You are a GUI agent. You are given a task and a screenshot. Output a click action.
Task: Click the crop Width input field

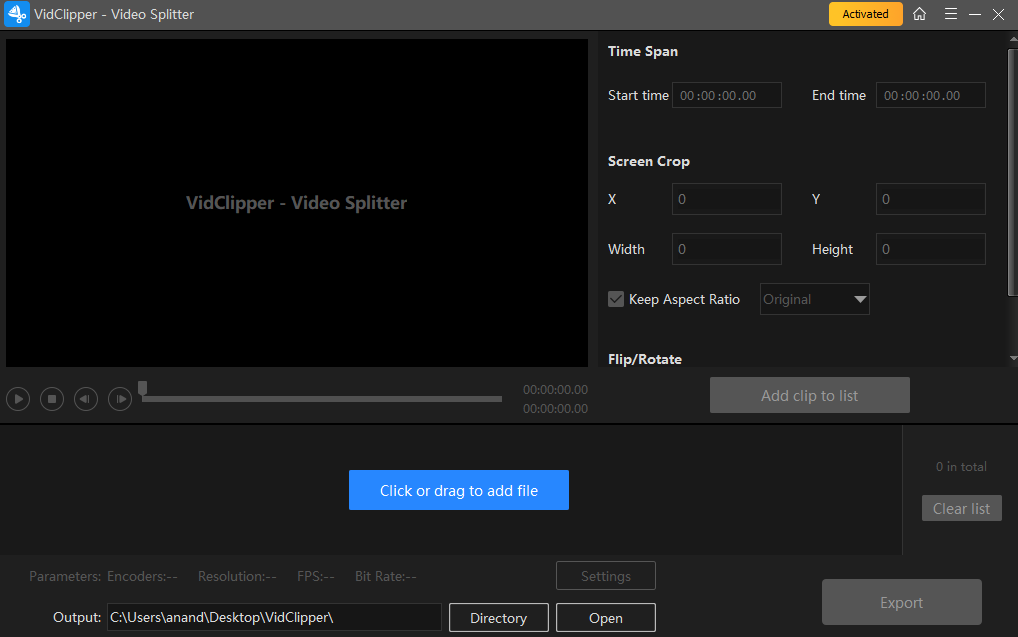[x=726, y=249]
